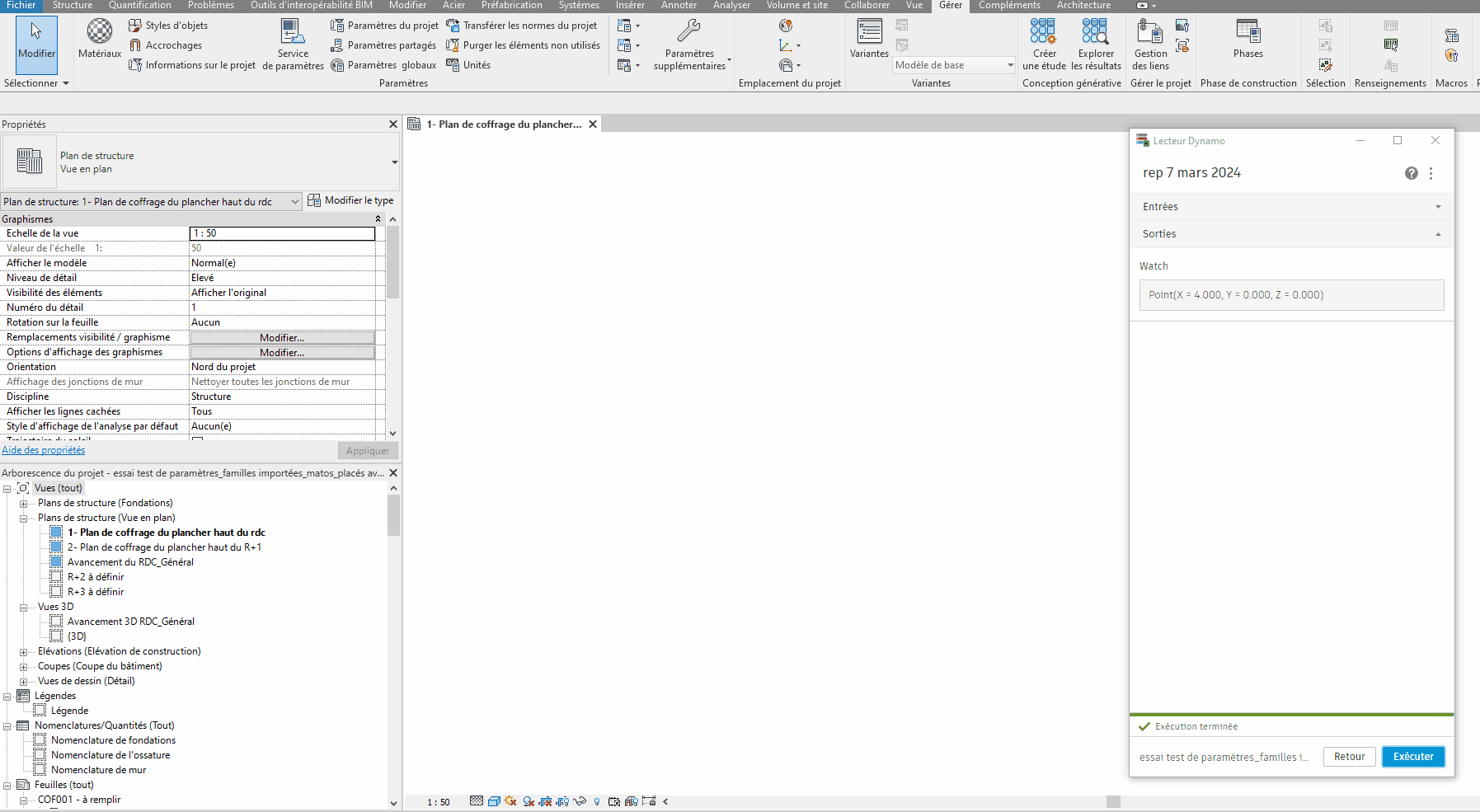Viewport: 1480px width, 812px height.
Task: Toggle the detail level icon in view bar
Action: pos(477,801)
